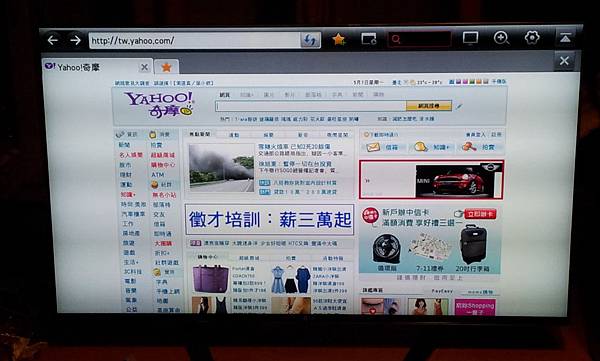Image resolution: width=600 pixels, height=361 pixels.
Task: Click the sidebar header icon above 新聞
Action: 120,134
